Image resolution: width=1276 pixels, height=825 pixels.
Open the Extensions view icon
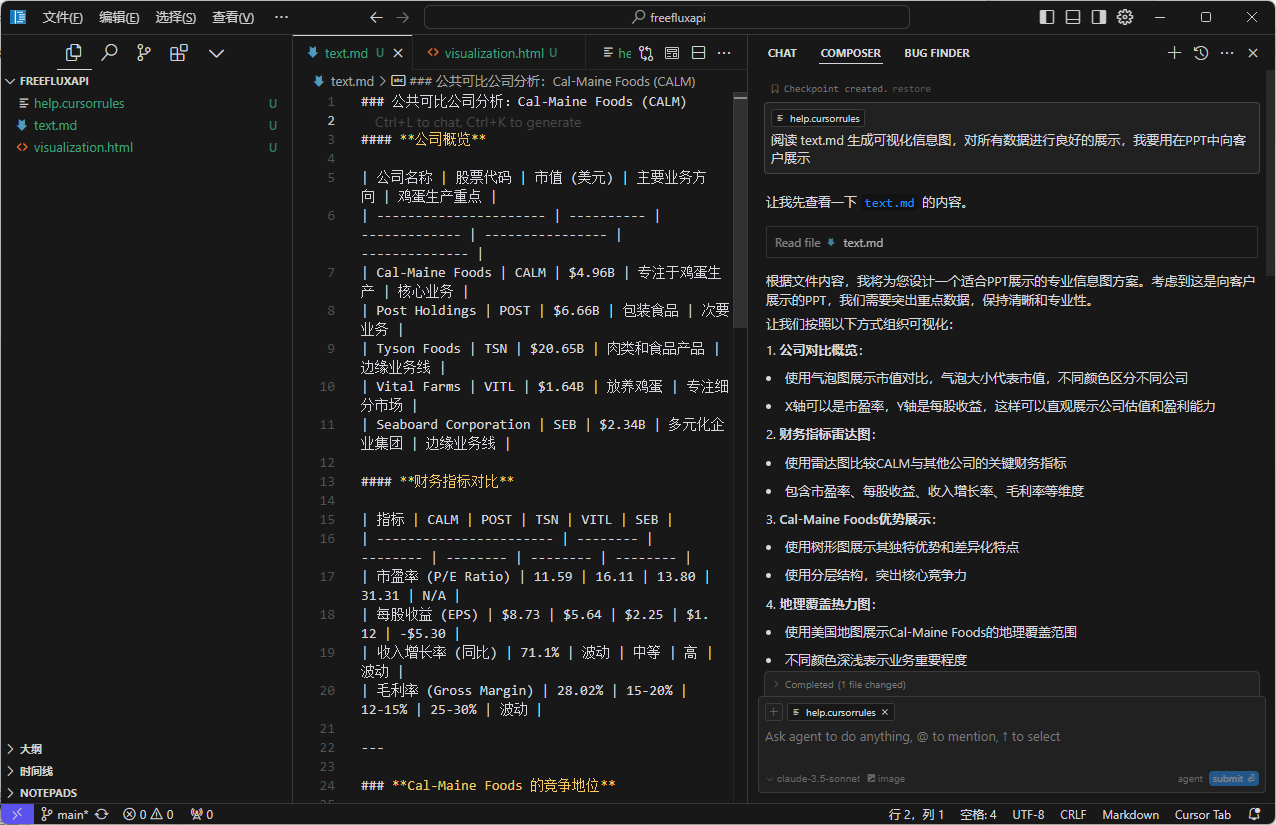coord(179,53)
